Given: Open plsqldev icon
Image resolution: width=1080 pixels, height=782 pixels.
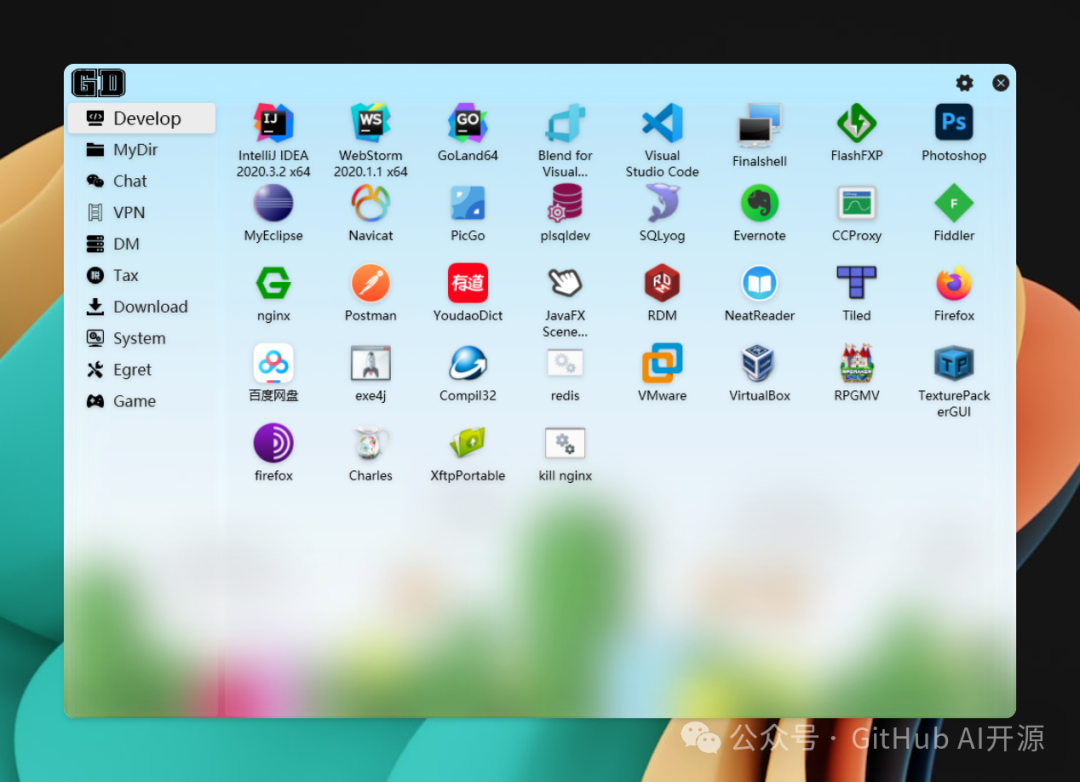Looking at the screenshot, I should [x=565, y=203].
